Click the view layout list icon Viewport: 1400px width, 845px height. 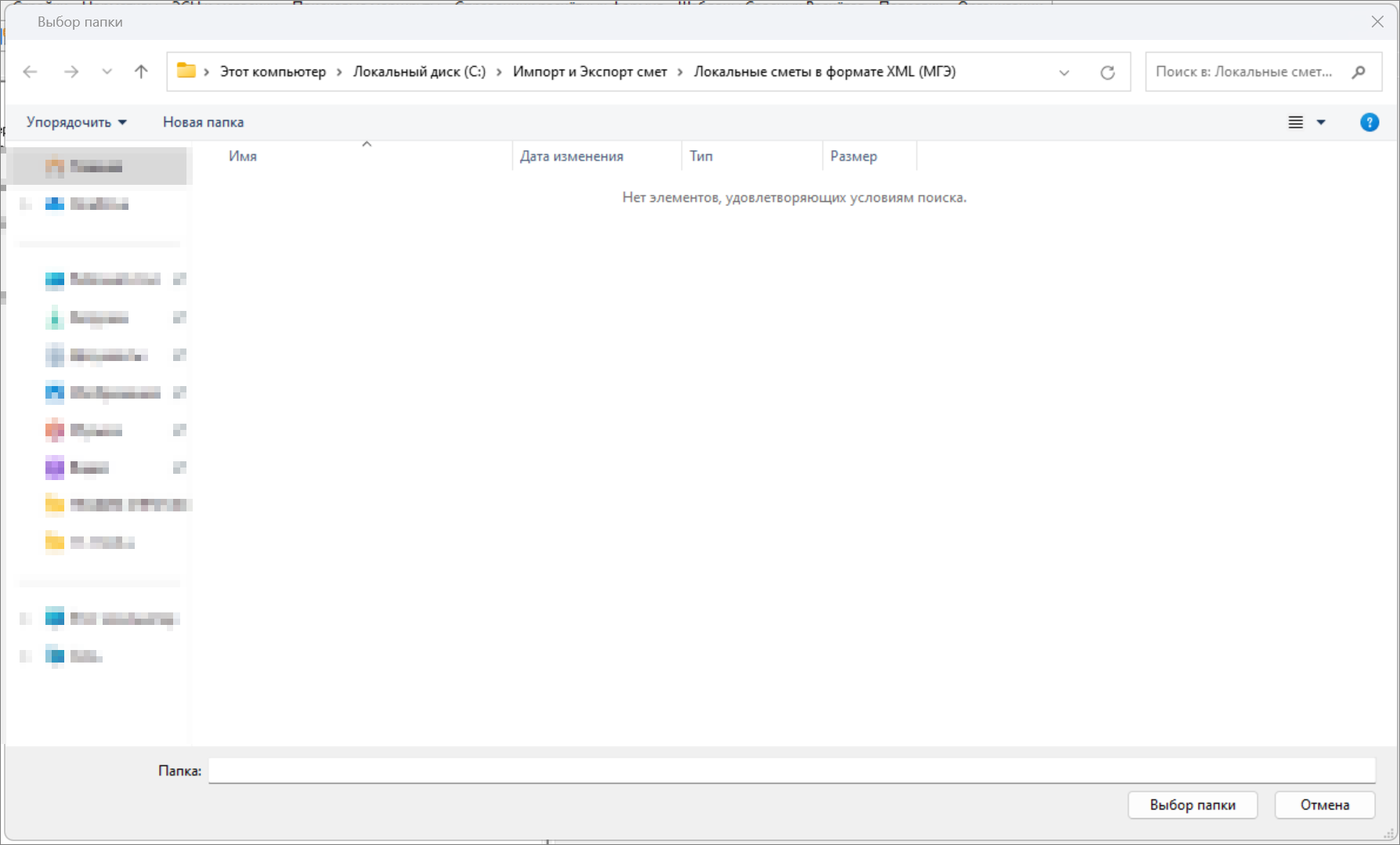[x=1296, y=122]
